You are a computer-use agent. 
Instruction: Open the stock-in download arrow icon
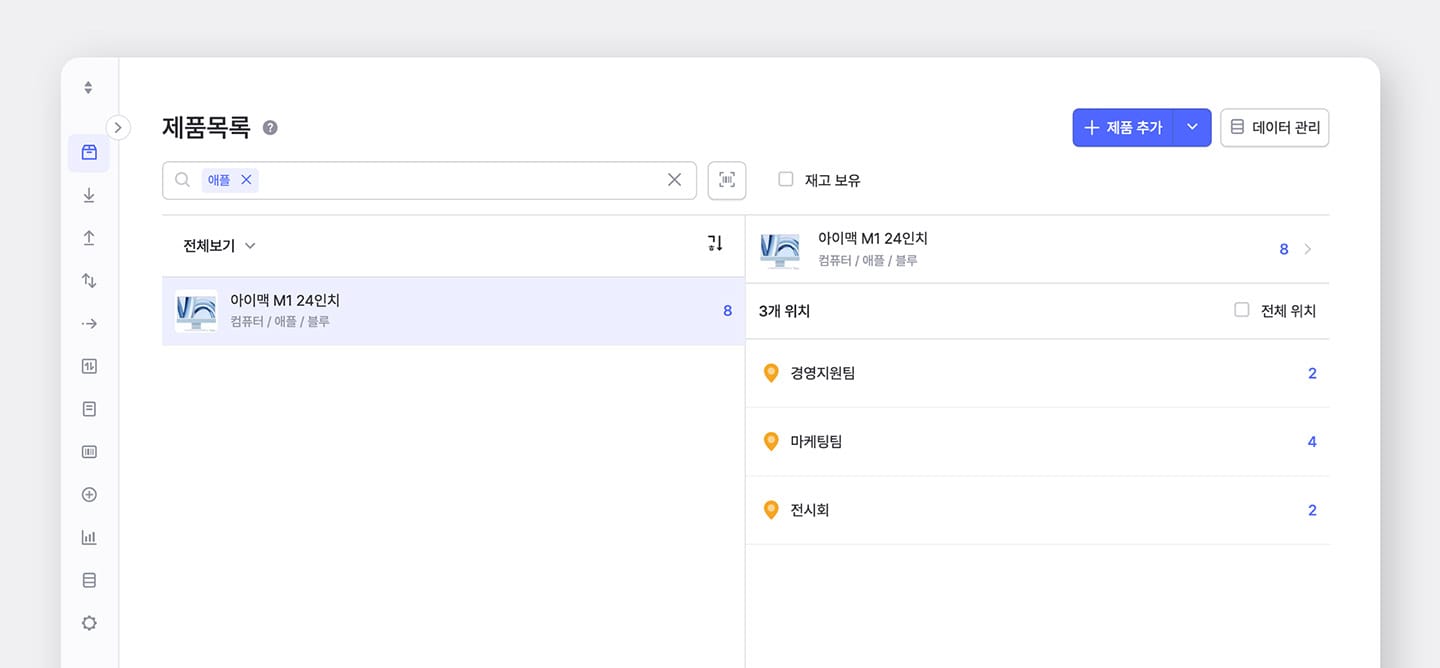click(89, 195)
